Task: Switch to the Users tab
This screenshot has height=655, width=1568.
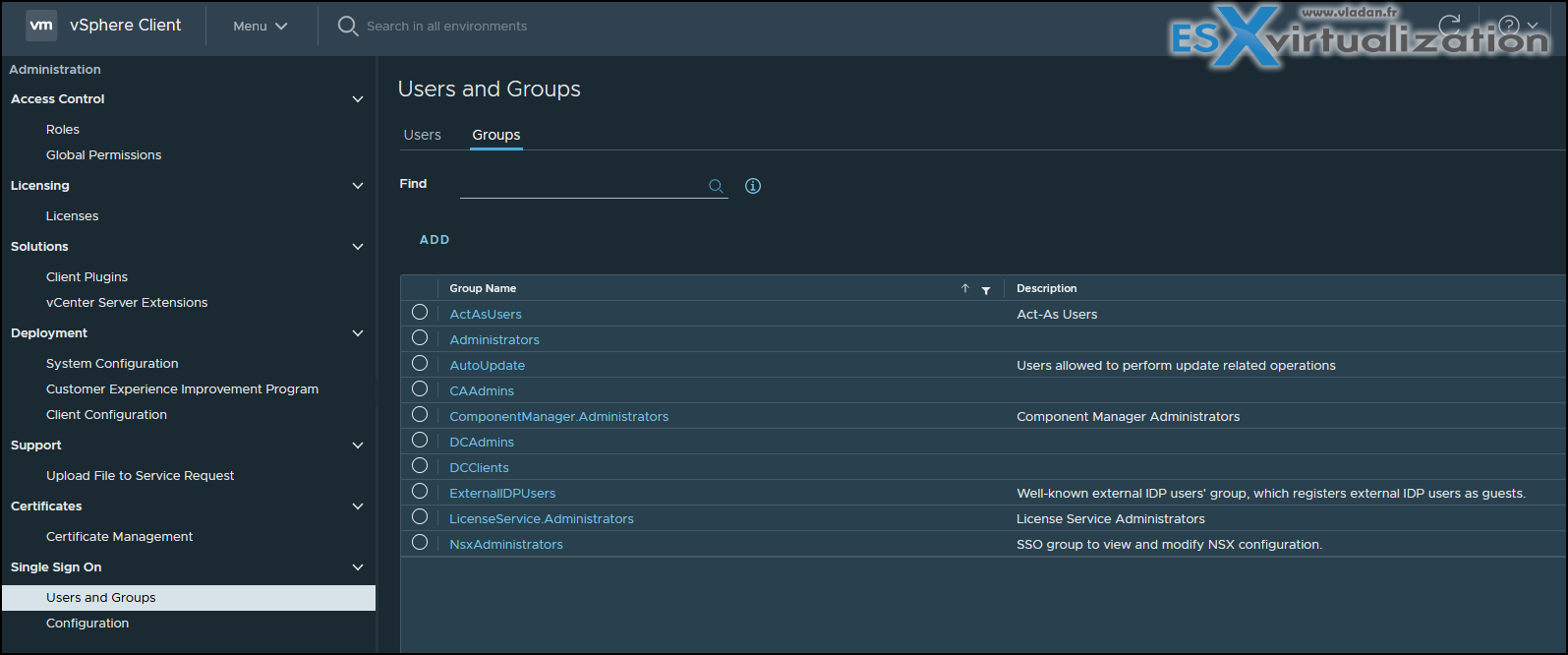Action: [x=422, y=135]
